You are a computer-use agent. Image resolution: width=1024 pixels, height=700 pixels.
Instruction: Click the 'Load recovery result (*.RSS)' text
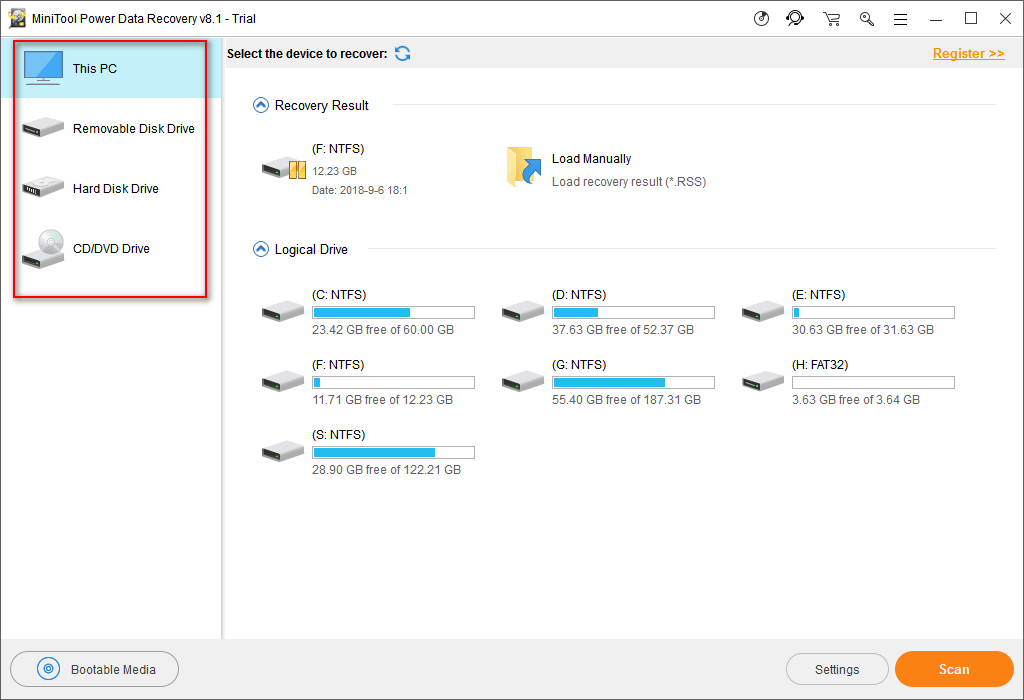pyautogui.click(x=629, y=182)
